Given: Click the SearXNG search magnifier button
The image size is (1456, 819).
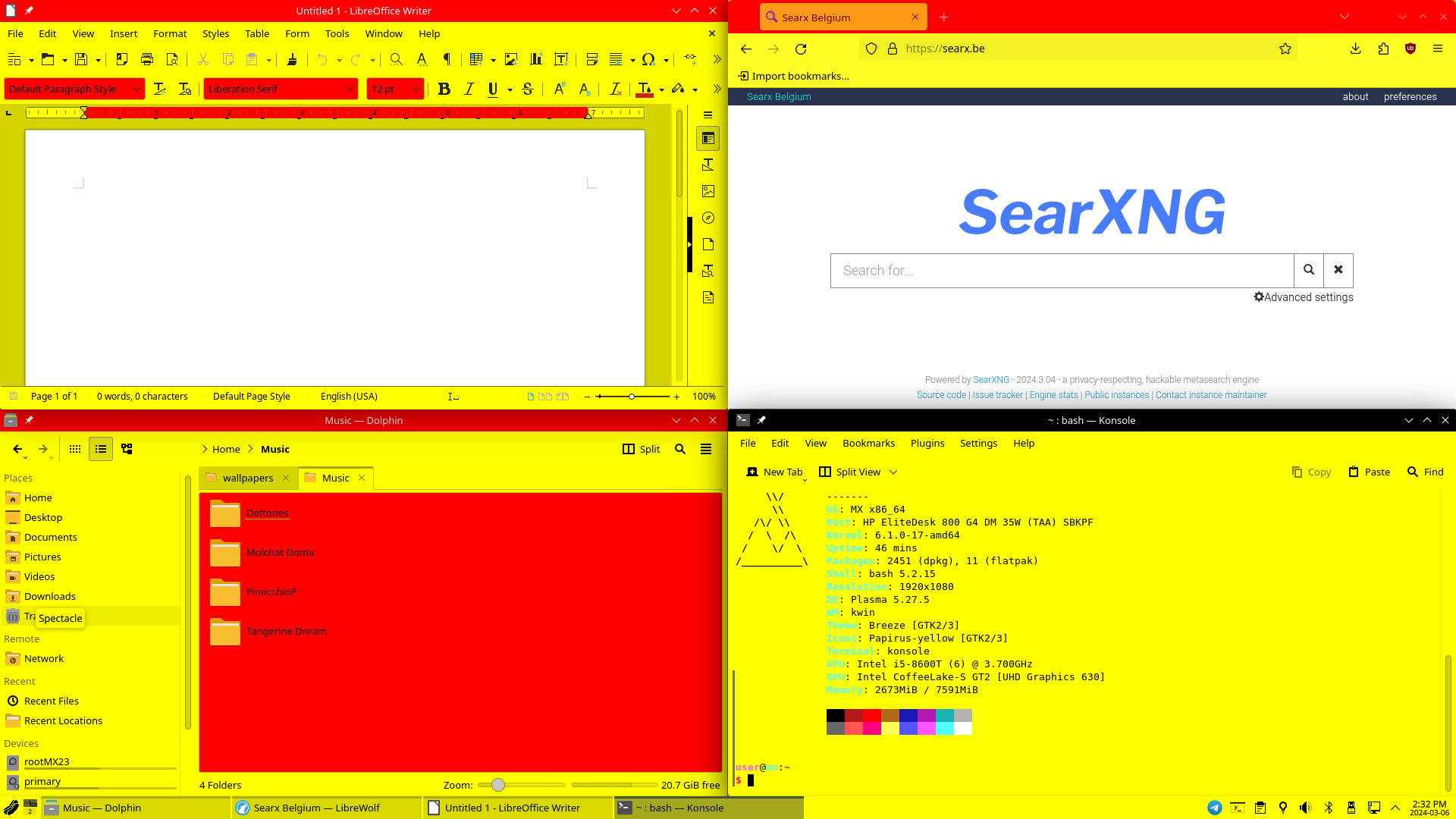Looking at the screenshot, I should 1309,271.
